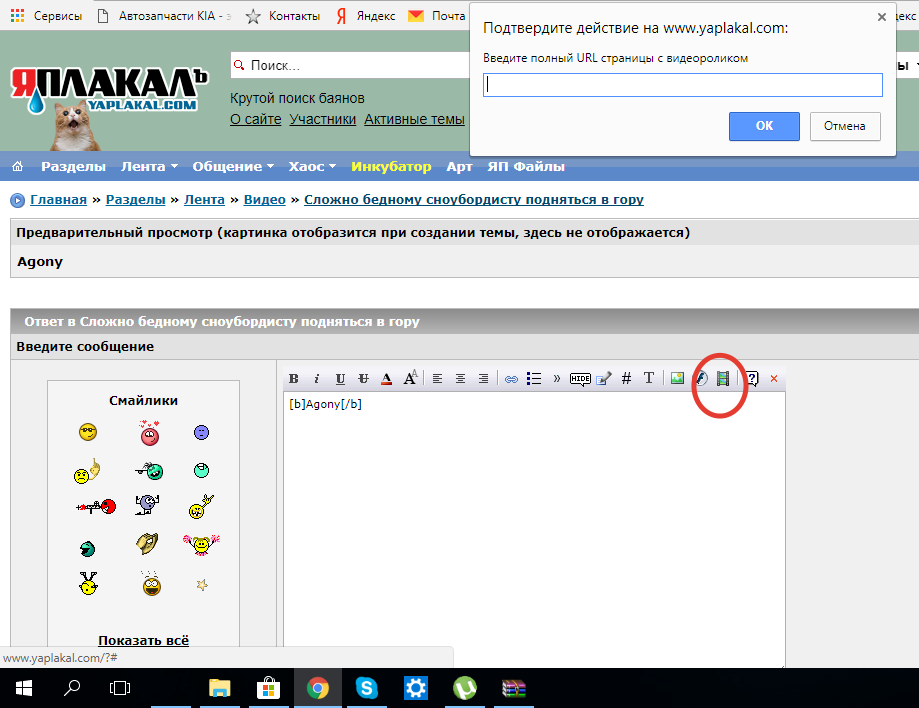Open Skype from the taskbar
The height and width of the screenshot is (708, 919).
tap(366, 688)
